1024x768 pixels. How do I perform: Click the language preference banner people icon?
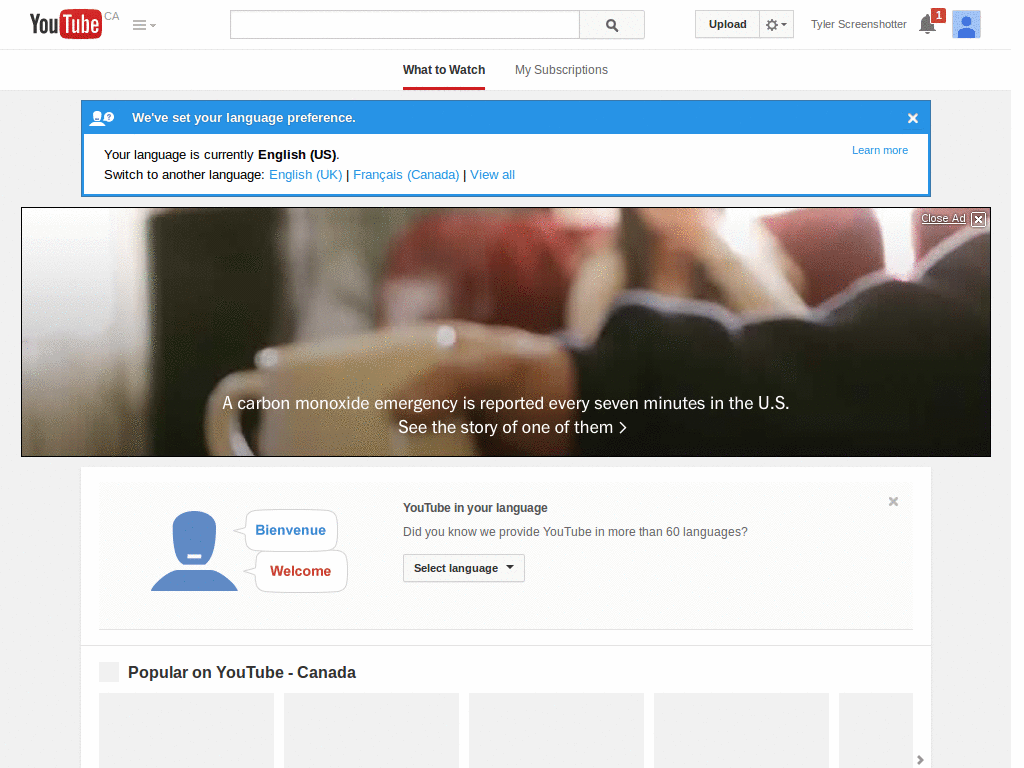coord(102,118)
